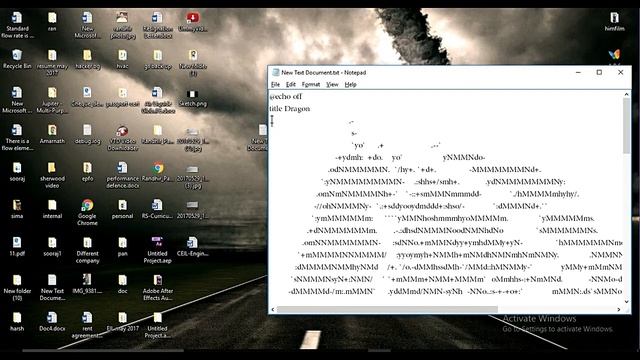Select the 'harsh' folder icon
Image resolution: width=640 pixels, height=360 pixels.
pyautogui.click(x=17, y=321)
